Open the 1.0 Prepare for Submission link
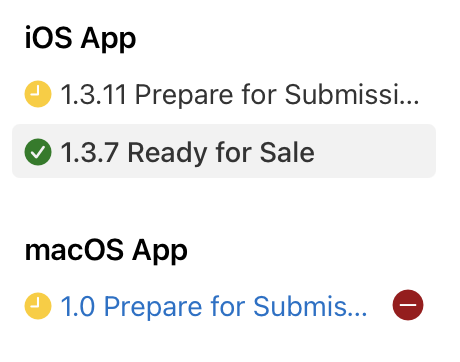 tap(214, 306)
